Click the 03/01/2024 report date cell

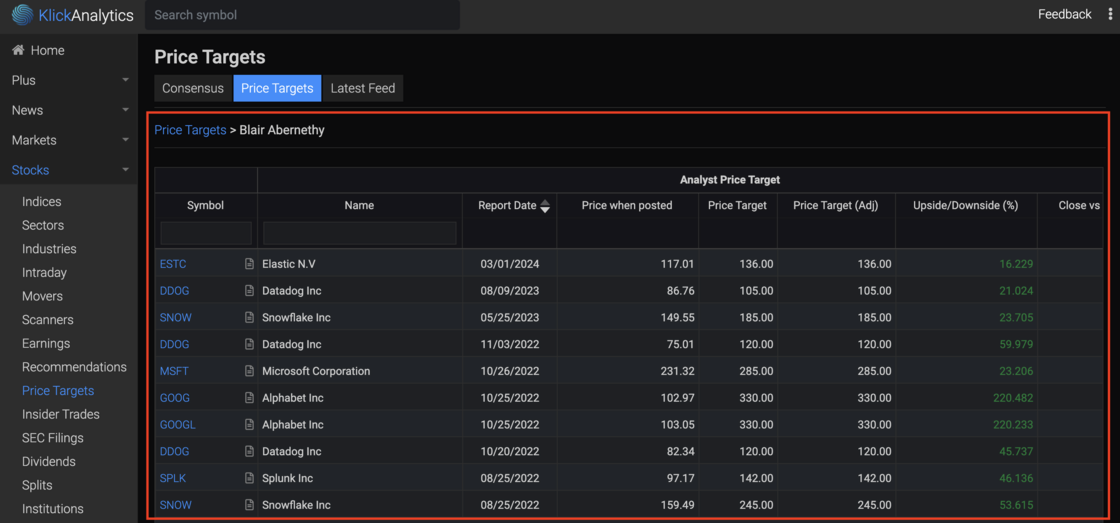tap(509, 264)
